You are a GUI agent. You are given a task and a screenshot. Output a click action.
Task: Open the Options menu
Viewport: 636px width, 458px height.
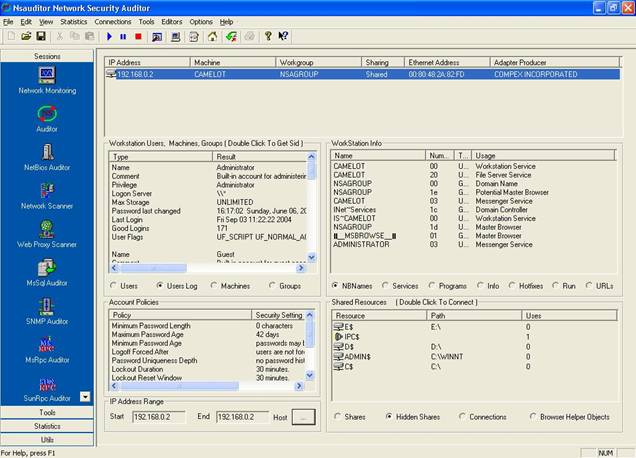tap(201, 22)
